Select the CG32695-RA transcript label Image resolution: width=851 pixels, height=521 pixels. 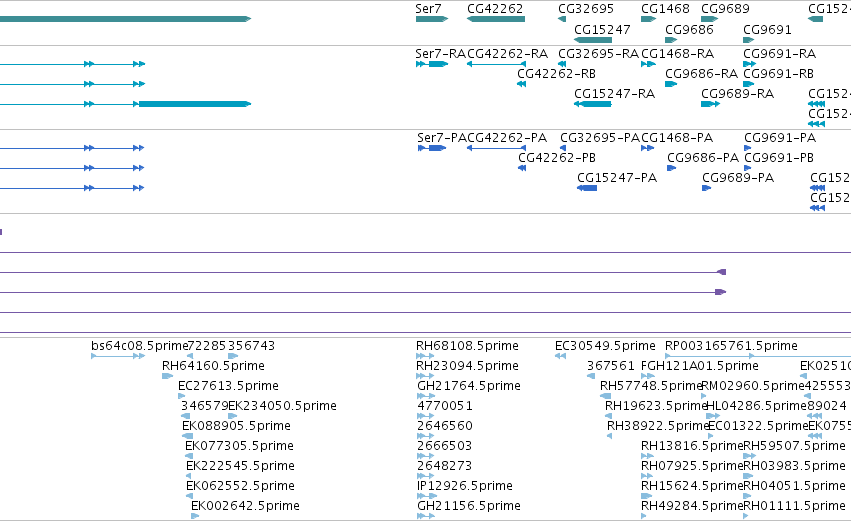[598, 54]
